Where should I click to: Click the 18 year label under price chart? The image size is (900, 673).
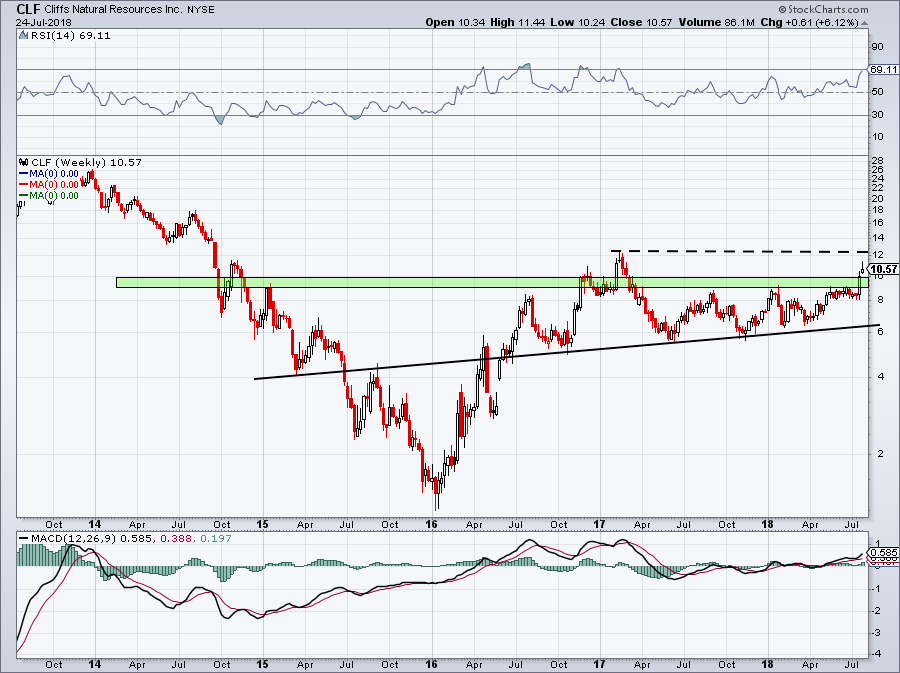pos(767,524)
